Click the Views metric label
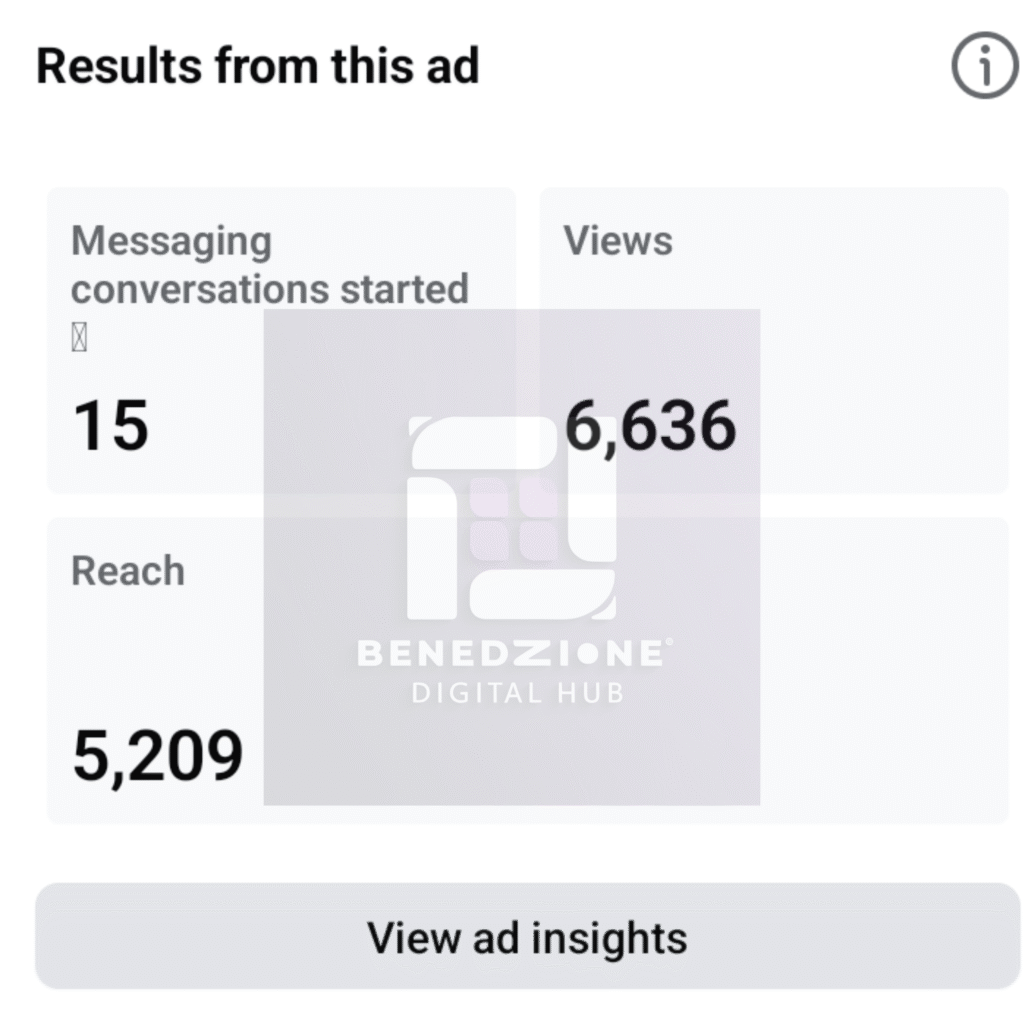Viewport: 1024px width, 1024px height. [618, 241]
